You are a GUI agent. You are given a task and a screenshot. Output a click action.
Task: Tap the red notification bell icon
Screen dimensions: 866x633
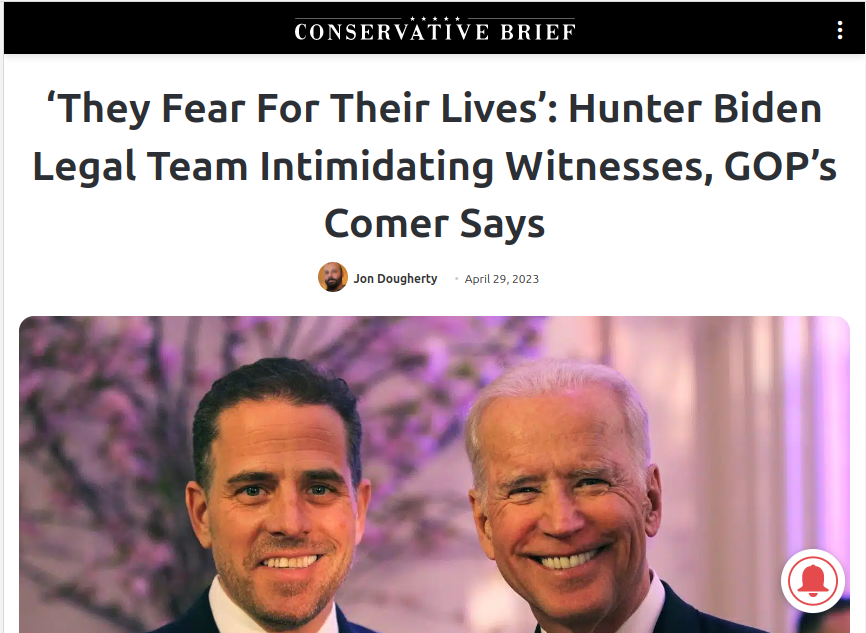812,581
